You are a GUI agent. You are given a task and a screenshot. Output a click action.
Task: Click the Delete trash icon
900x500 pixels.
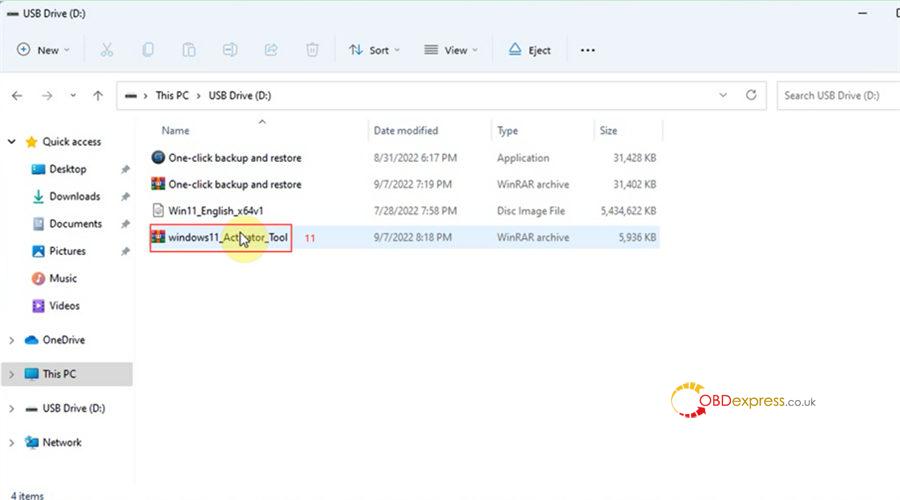coord(312,50)
